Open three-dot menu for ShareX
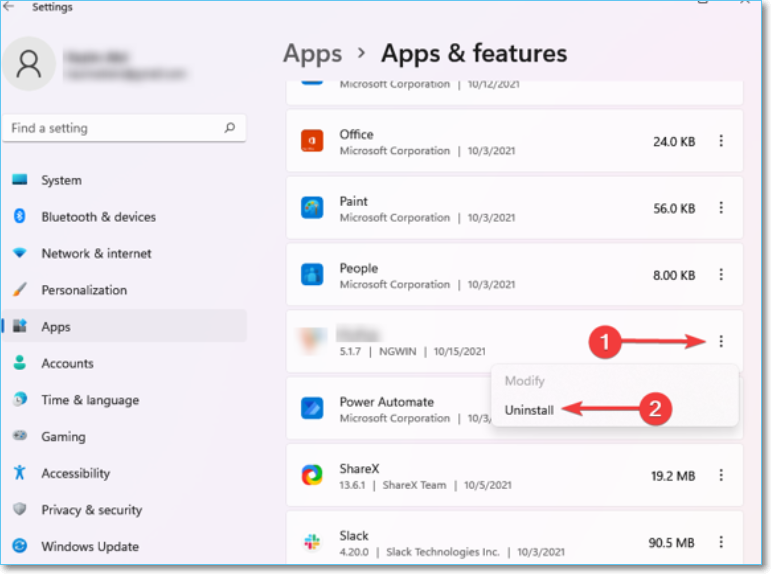The width and height of the screenshot is (771, 574). 721,475
